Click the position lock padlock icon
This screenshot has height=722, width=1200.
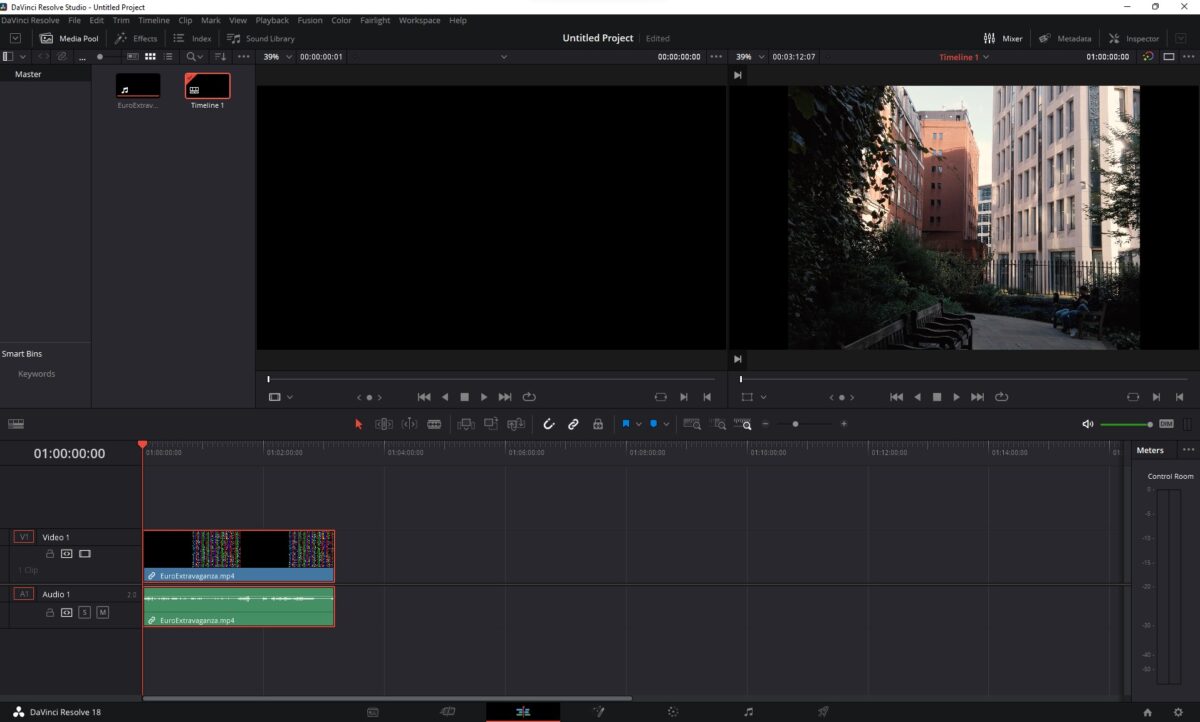tap(598, 424)
